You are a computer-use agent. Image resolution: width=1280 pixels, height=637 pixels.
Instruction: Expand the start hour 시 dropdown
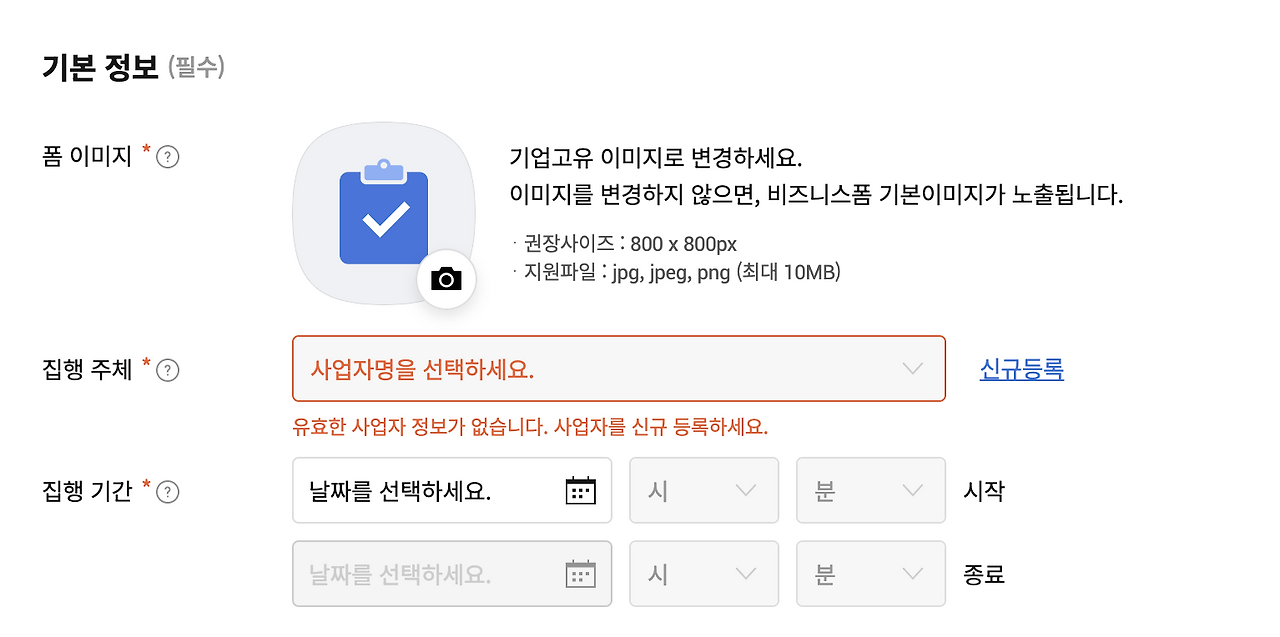pos(703,491)
